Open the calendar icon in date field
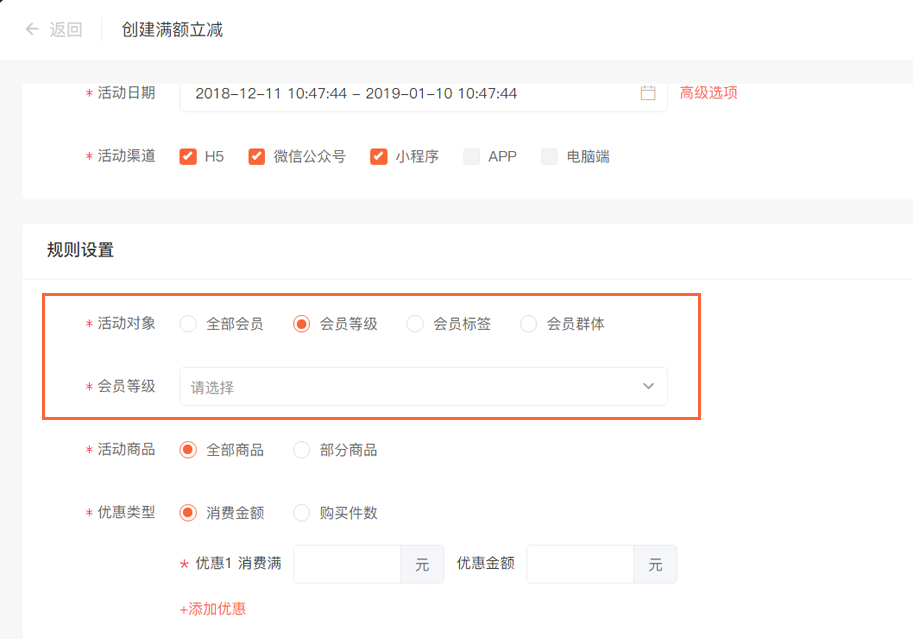 tap(648, 93)
